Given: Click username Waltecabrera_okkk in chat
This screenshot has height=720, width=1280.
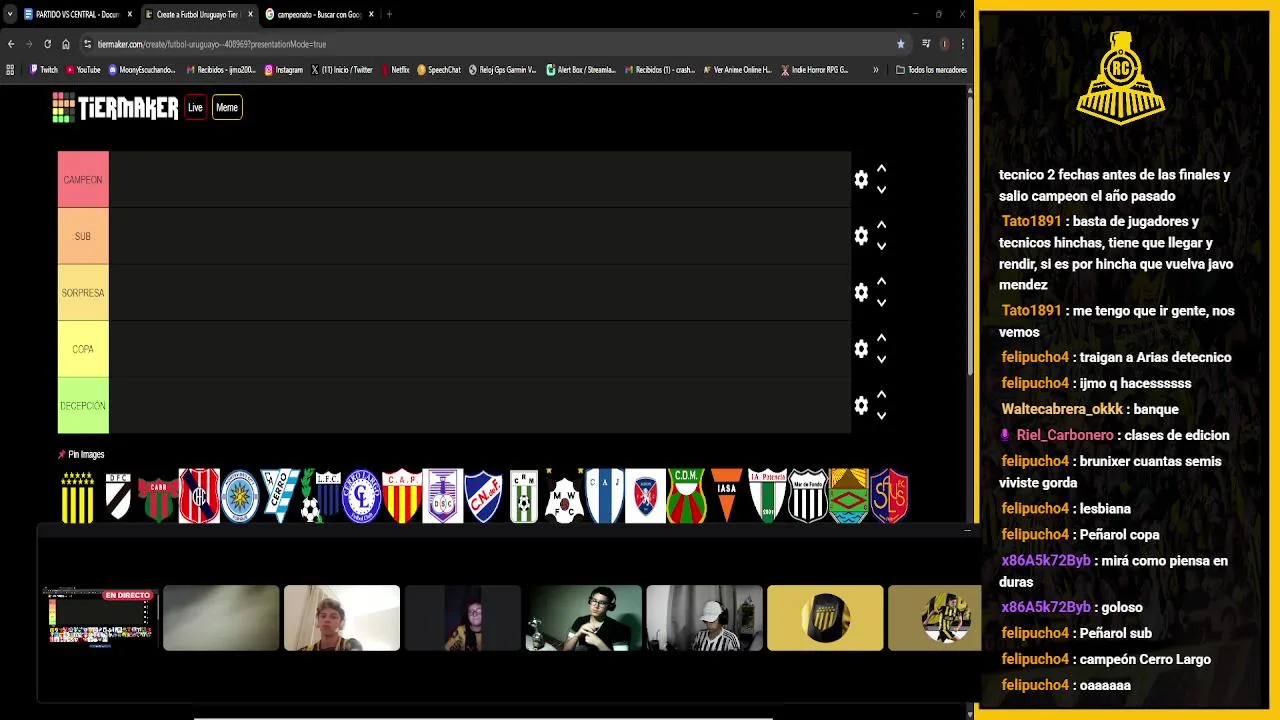Looking at the screenshot, I should [1062, 409].
